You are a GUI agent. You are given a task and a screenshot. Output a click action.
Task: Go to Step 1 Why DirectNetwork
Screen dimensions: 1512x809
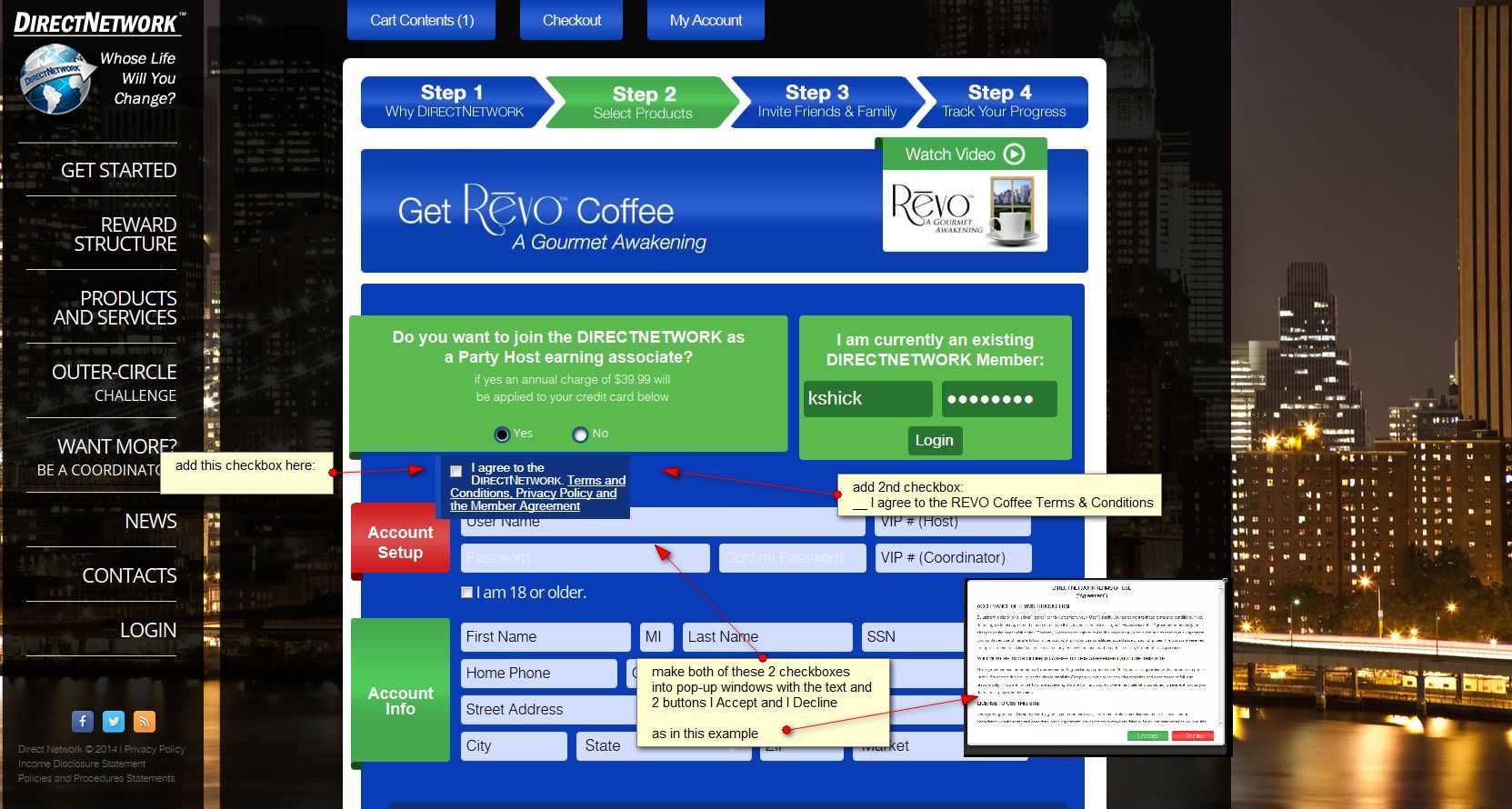click(455, 101)
